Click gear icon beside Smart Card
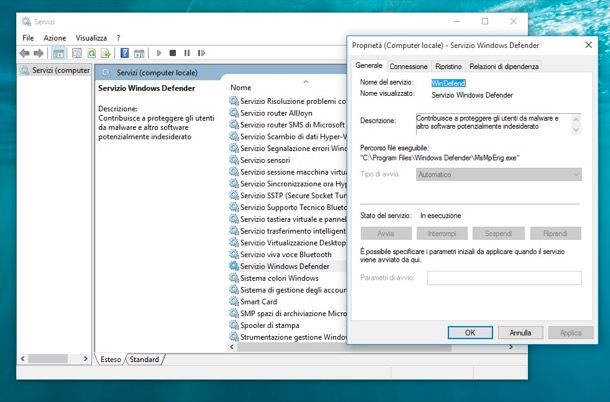 234,301
